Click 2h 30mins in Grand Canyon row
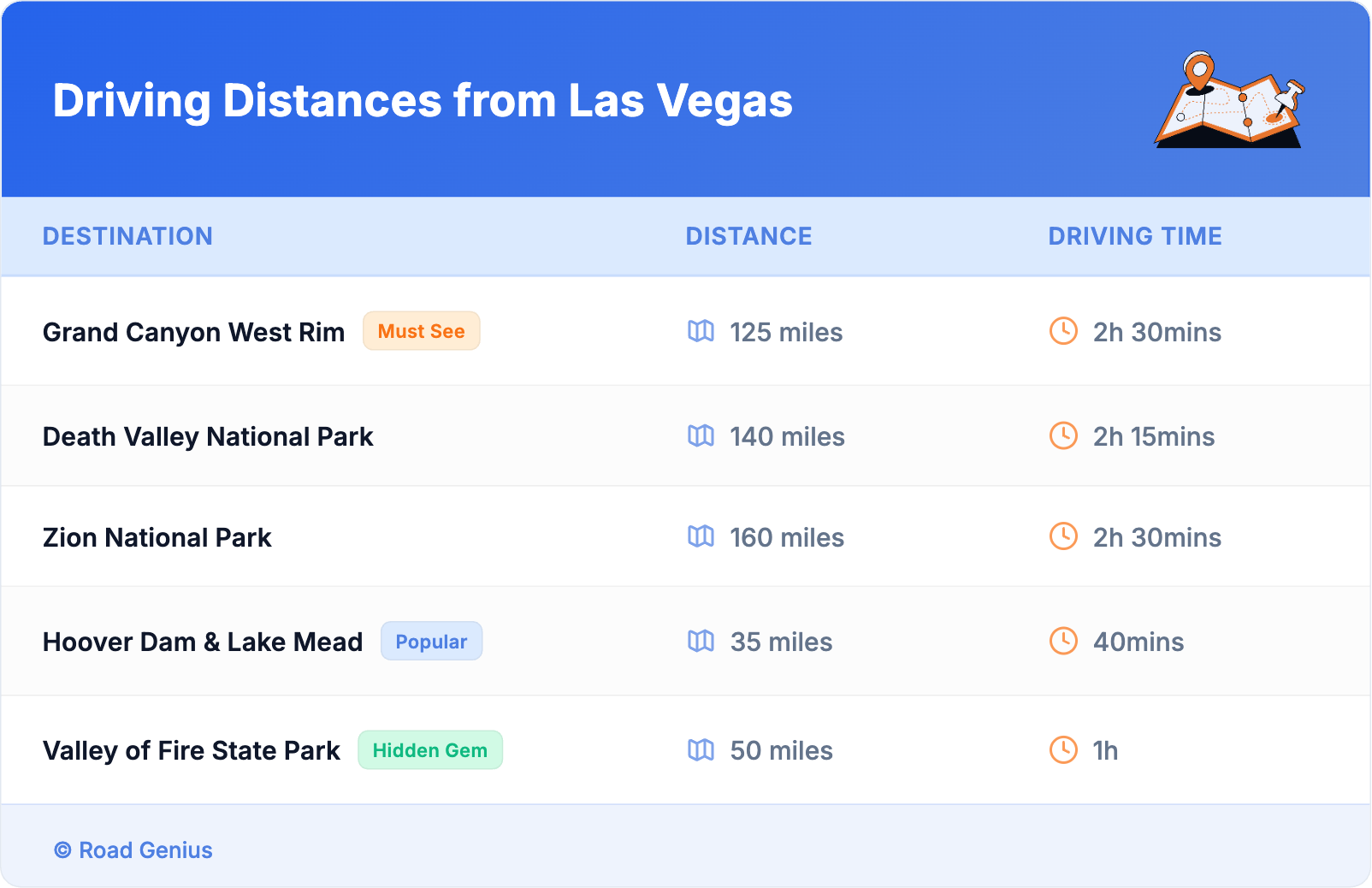Image resolution: width=1372 pixels, height=888 pixels. click(1156, 332)
